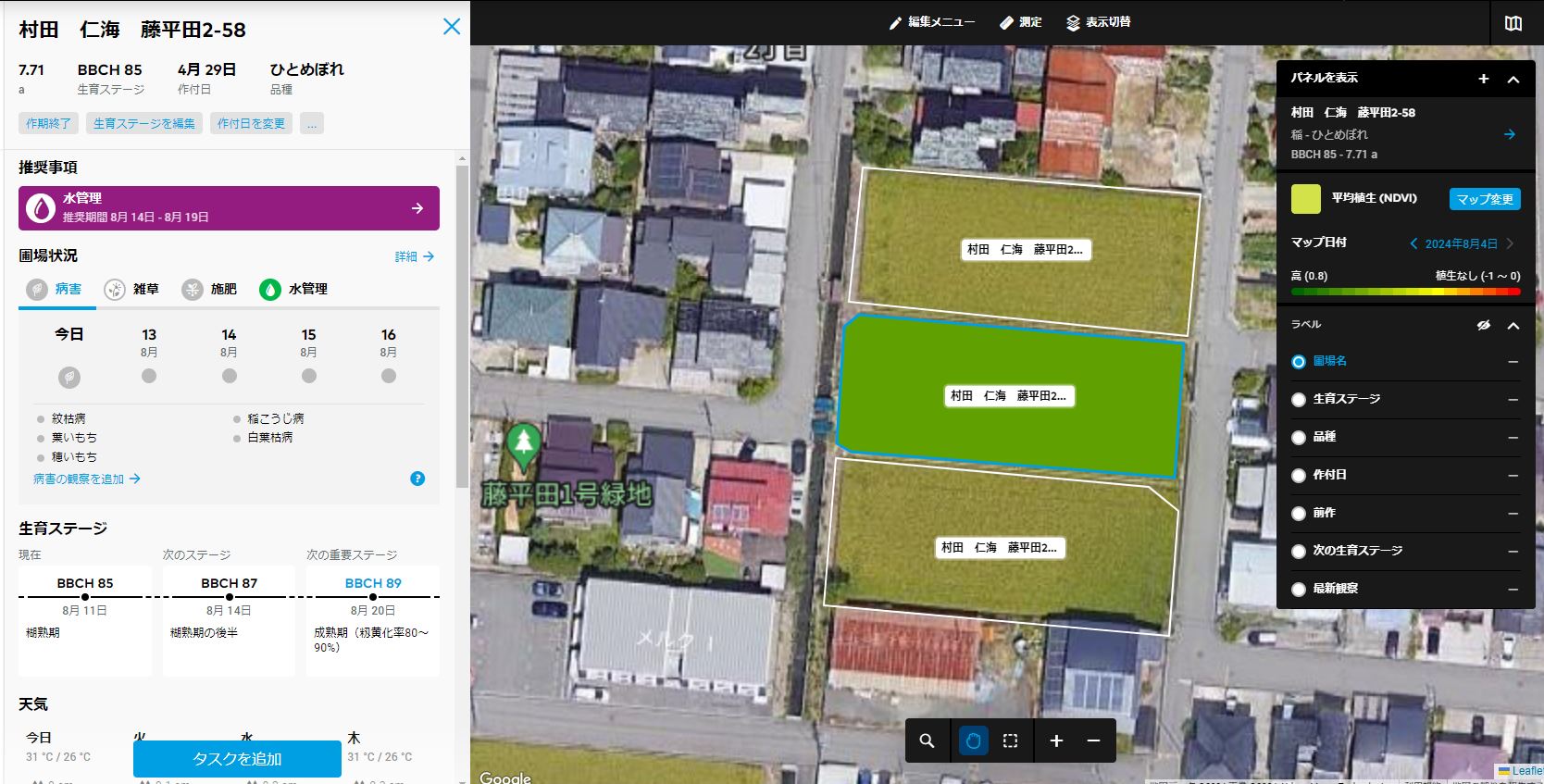Collapse the パネルを表示 panel chevron
Screen dimensions: 1544x784
1513,79
